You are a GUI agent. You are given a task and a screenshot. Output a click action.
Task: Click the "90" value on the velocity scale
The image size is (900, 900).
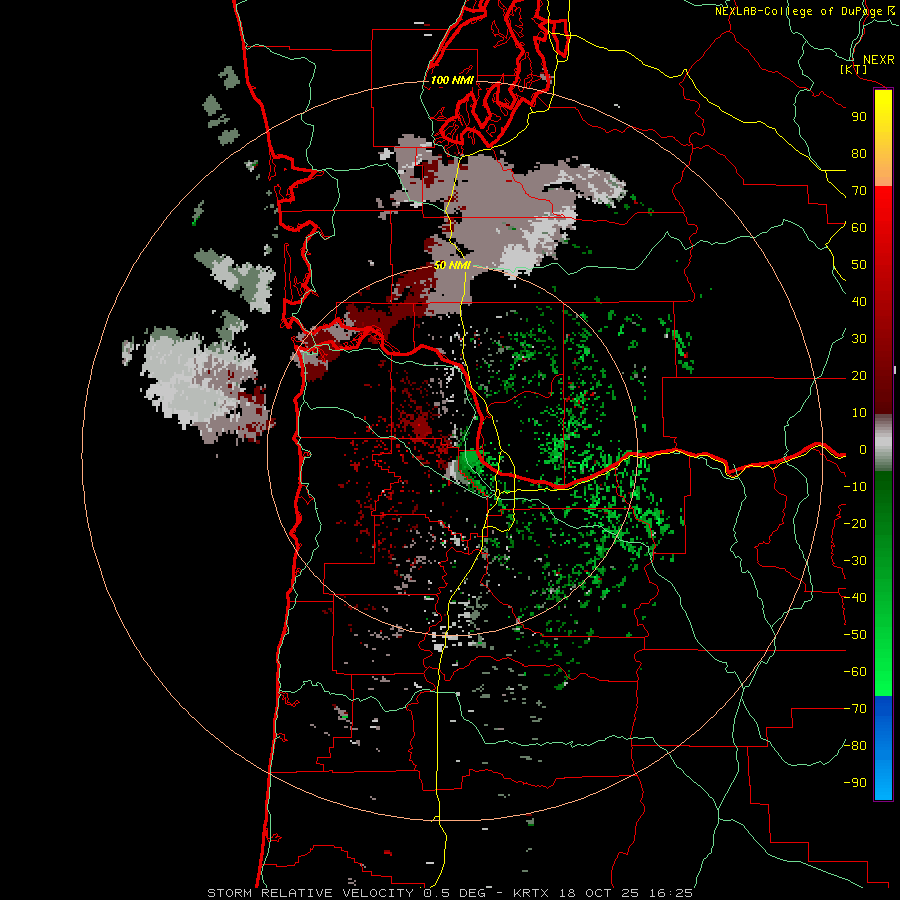coord(859,117)
